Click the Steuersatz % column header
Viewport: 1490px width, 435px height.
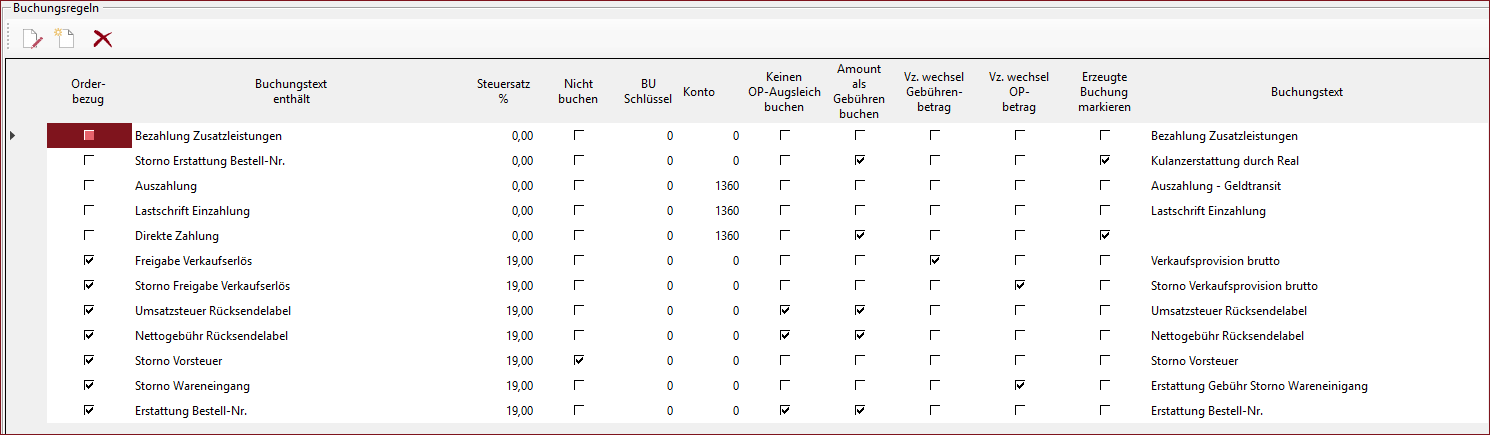(x=504, y=92)
